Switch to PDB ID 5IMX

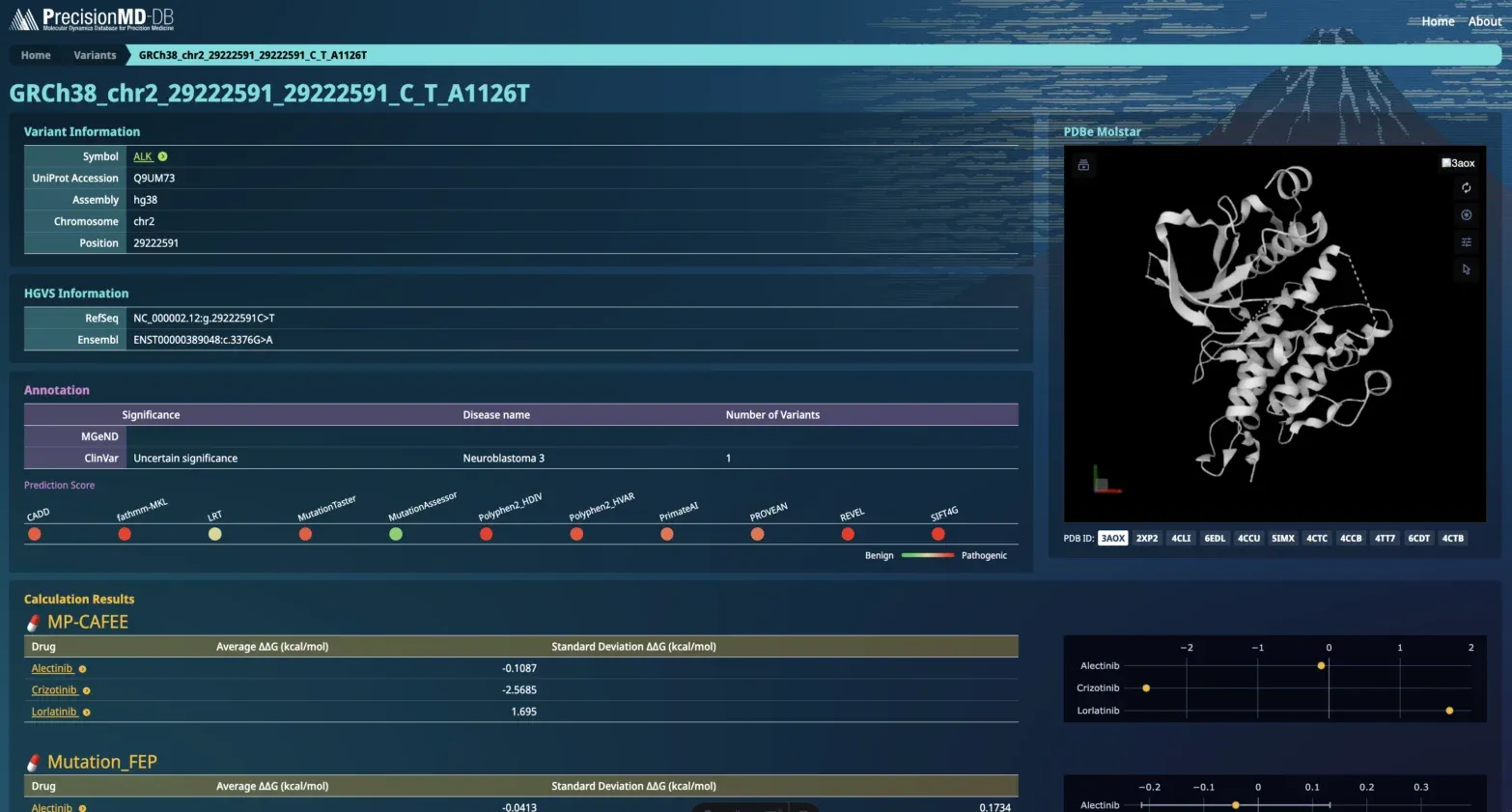(1283, 538)
